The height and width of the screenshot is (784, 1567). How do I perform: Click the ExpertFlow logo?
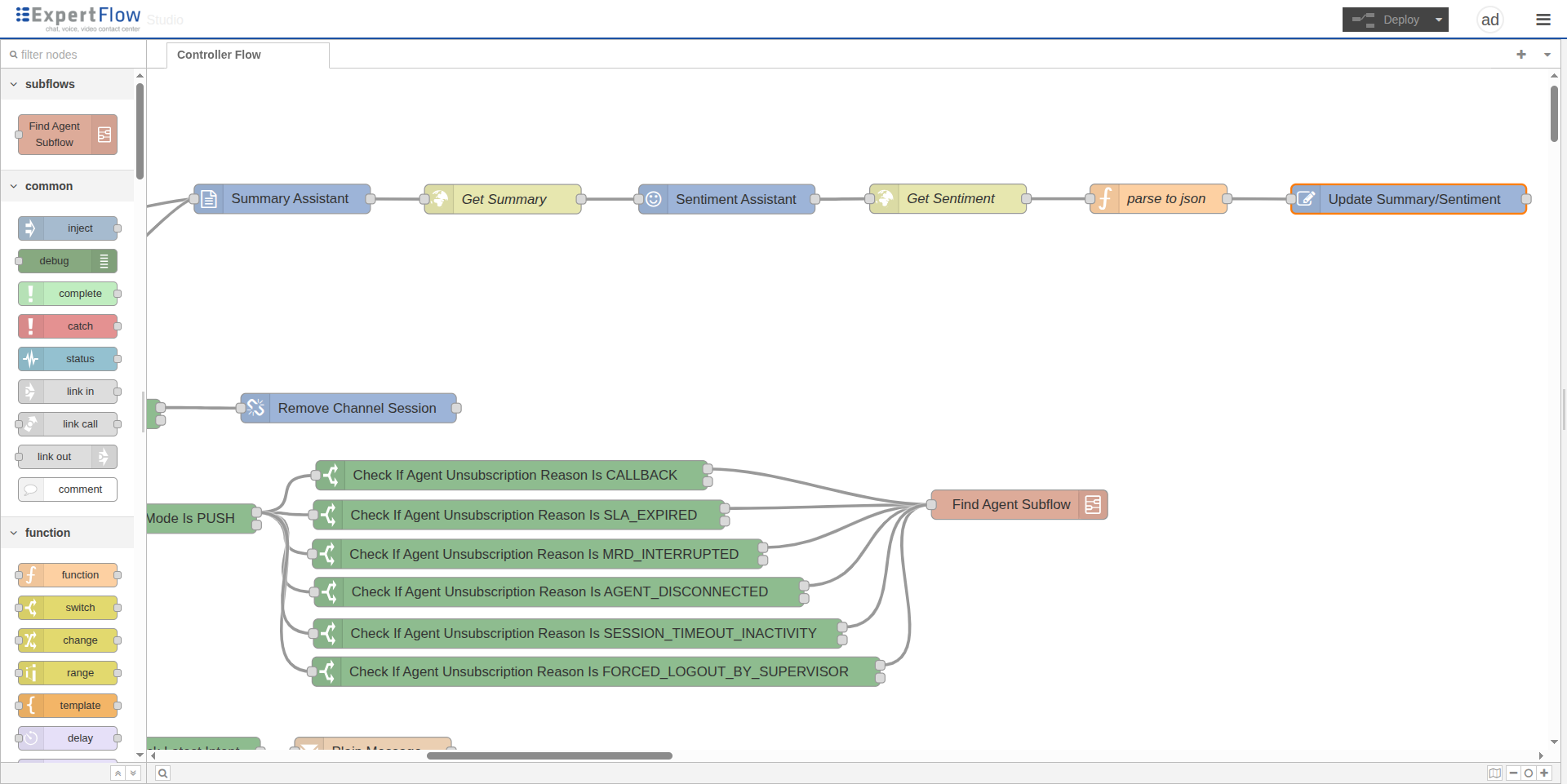78,18
